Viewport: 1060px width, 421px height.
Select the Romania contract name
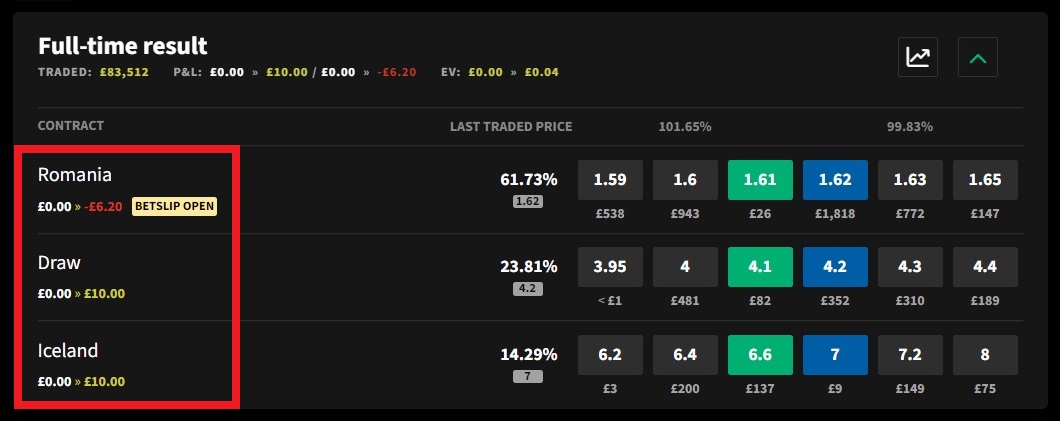[75, 175]
